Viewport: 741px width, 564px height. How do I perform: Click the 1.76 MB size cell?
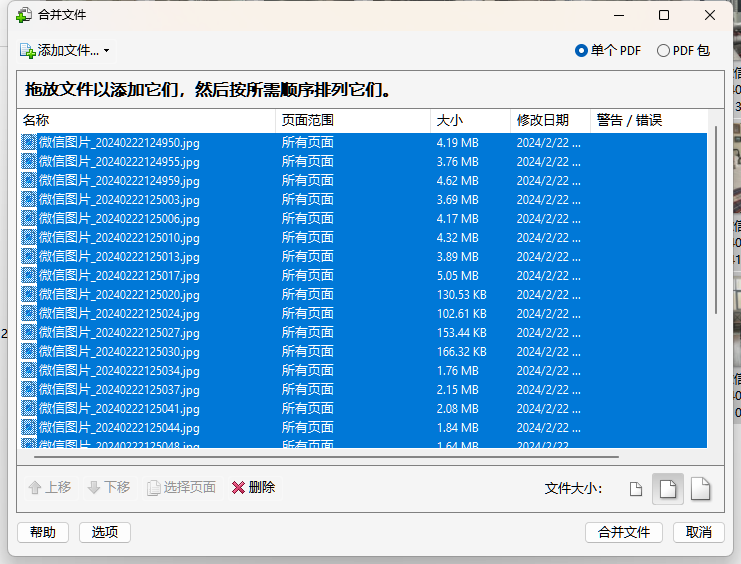pos(457,371)
